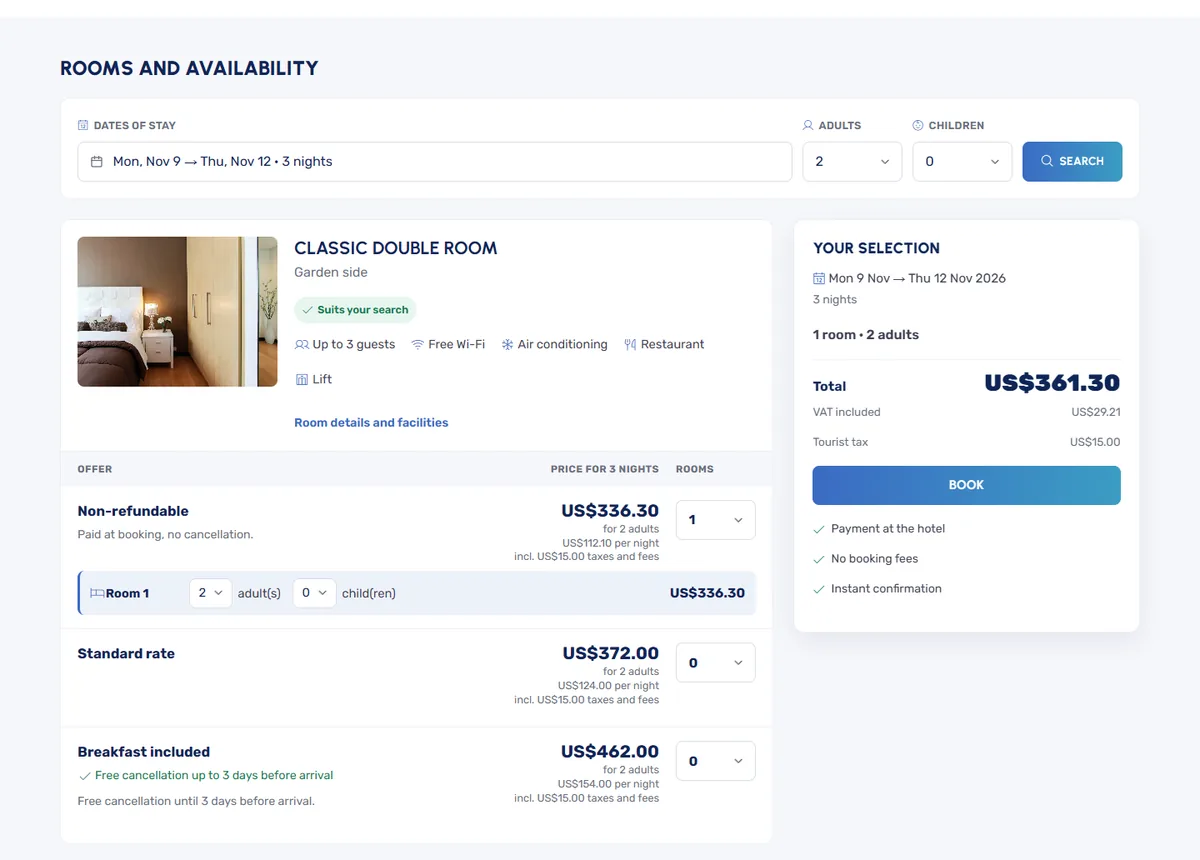Click the green checkmark before Free cancellation text
The image size is (1200, 860).
click(84, 776)
